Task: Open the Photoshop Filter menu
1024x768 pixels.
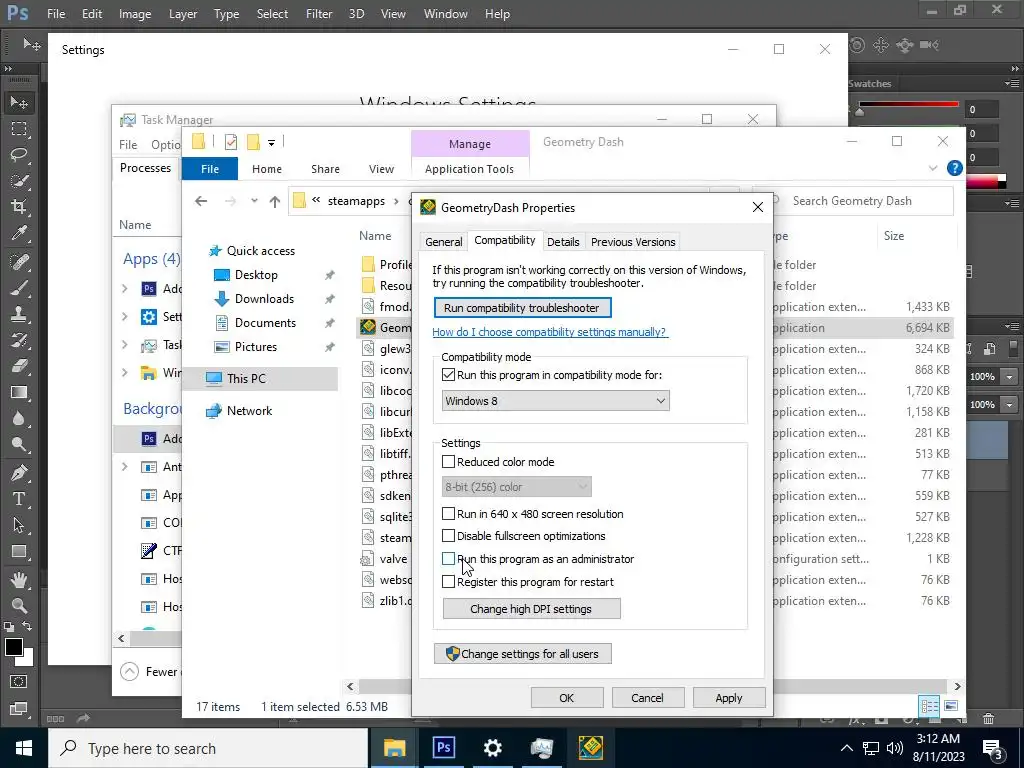Action: tap(319, 14)
